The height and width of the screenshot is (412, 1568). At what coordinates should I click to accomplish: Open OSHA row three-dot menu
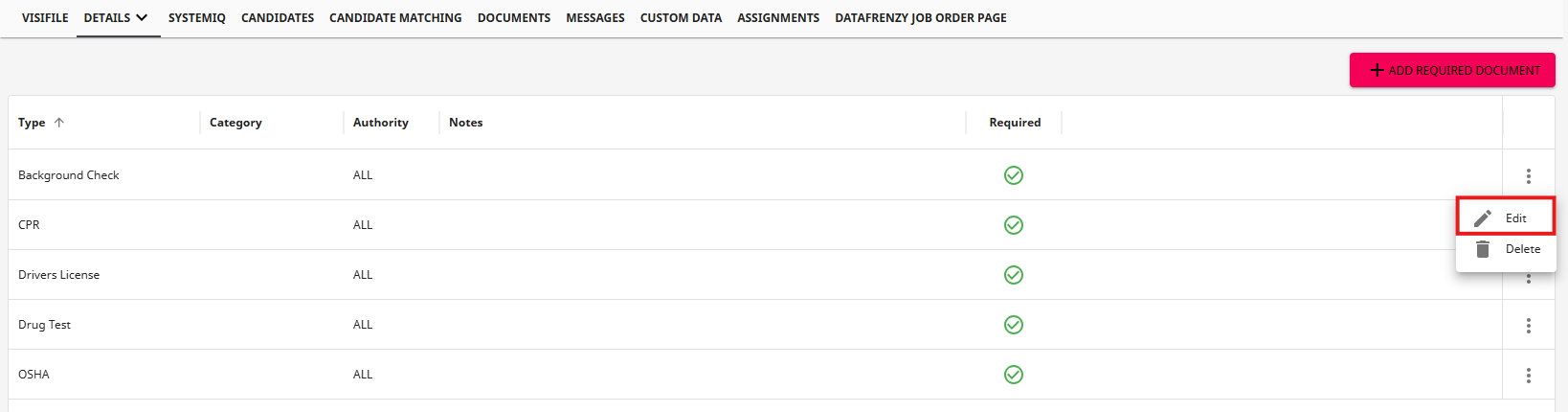(1528, 376)
